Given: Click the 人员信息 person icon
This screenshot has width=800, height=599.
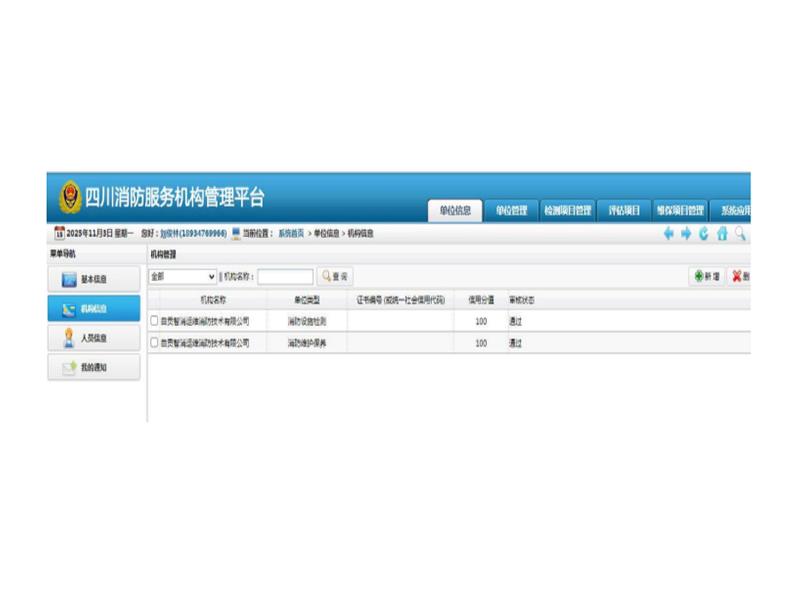Looking at the screenshot, I should click(69, 338).
